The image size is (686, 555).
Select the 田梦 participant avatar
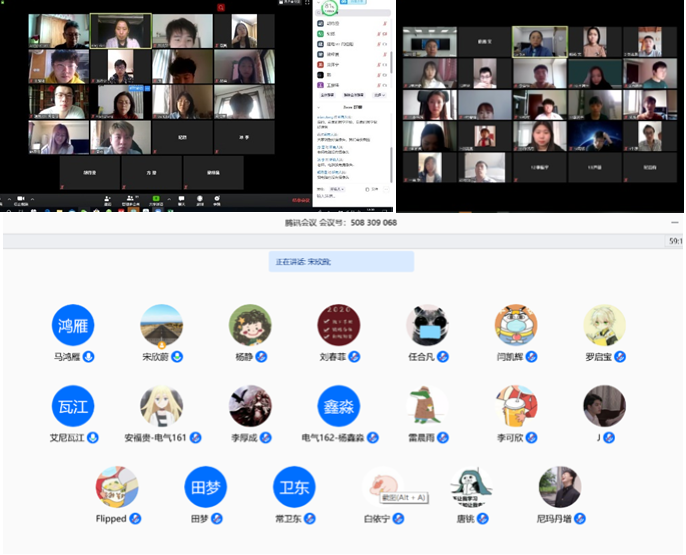click(207, 487)
